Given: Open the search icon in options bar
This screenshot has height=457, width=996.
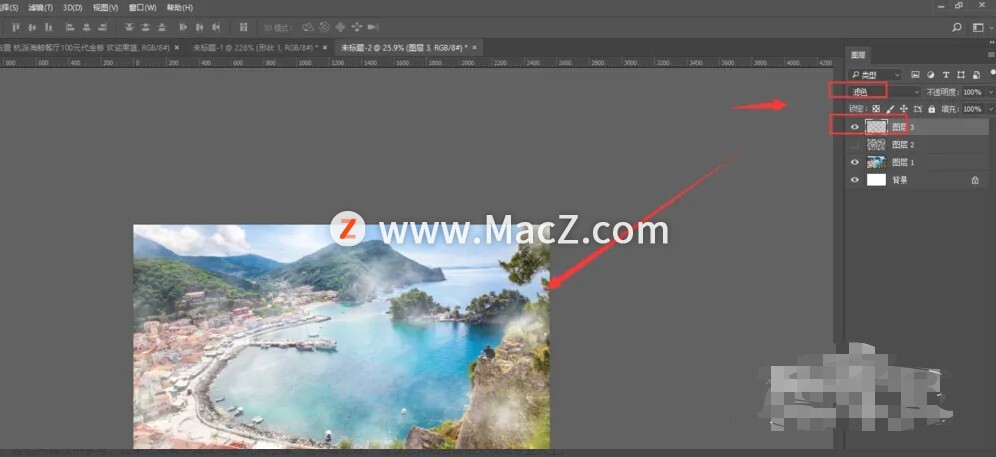Looking at the screenshot, I should (957, 27).
